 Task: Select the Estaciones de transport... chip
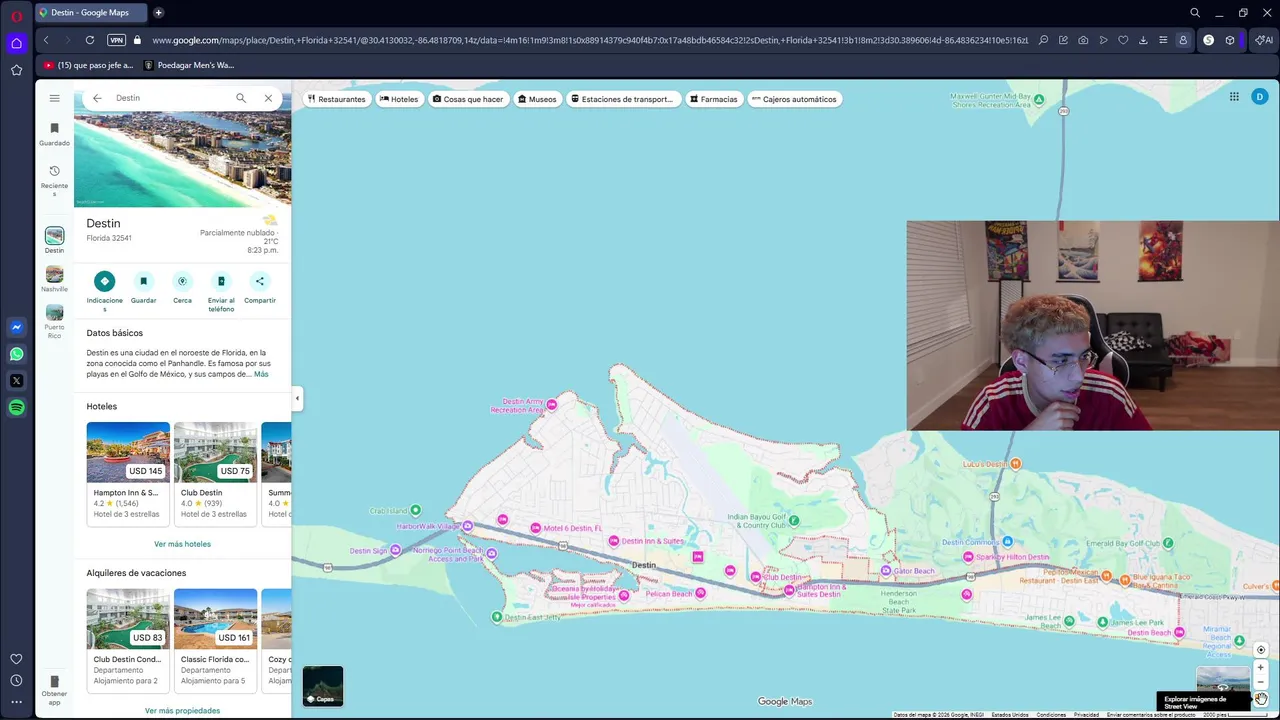623,99
